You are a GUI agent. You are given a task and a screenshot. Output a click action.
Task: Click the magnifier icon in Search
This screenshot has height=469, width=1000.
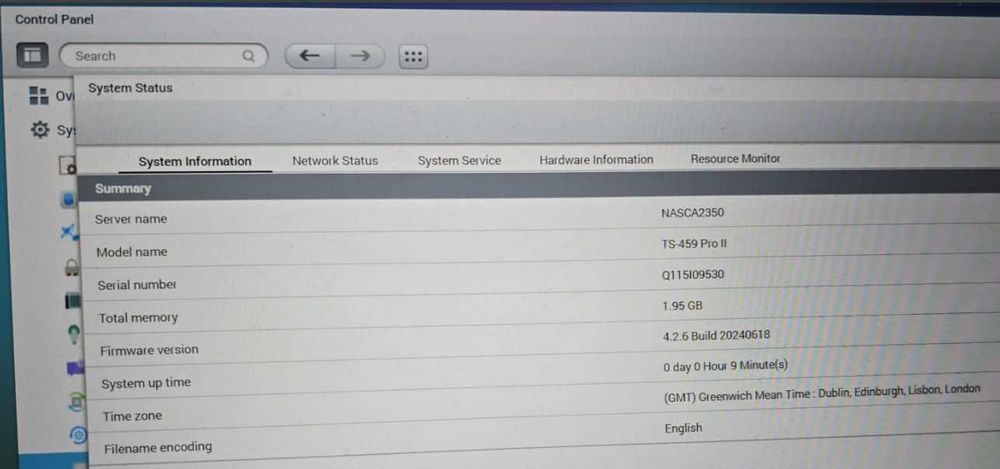point(248,56)
